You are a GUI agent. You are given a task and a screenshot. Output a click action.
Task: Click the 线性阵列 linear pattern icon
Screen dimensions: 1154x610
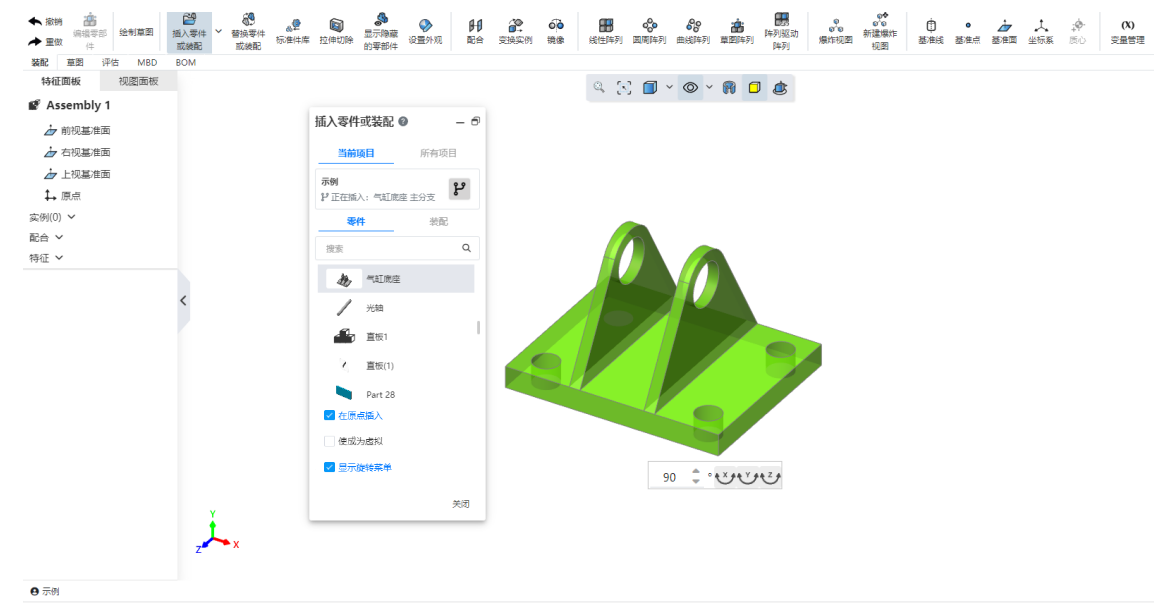click(x=606, y=26)
